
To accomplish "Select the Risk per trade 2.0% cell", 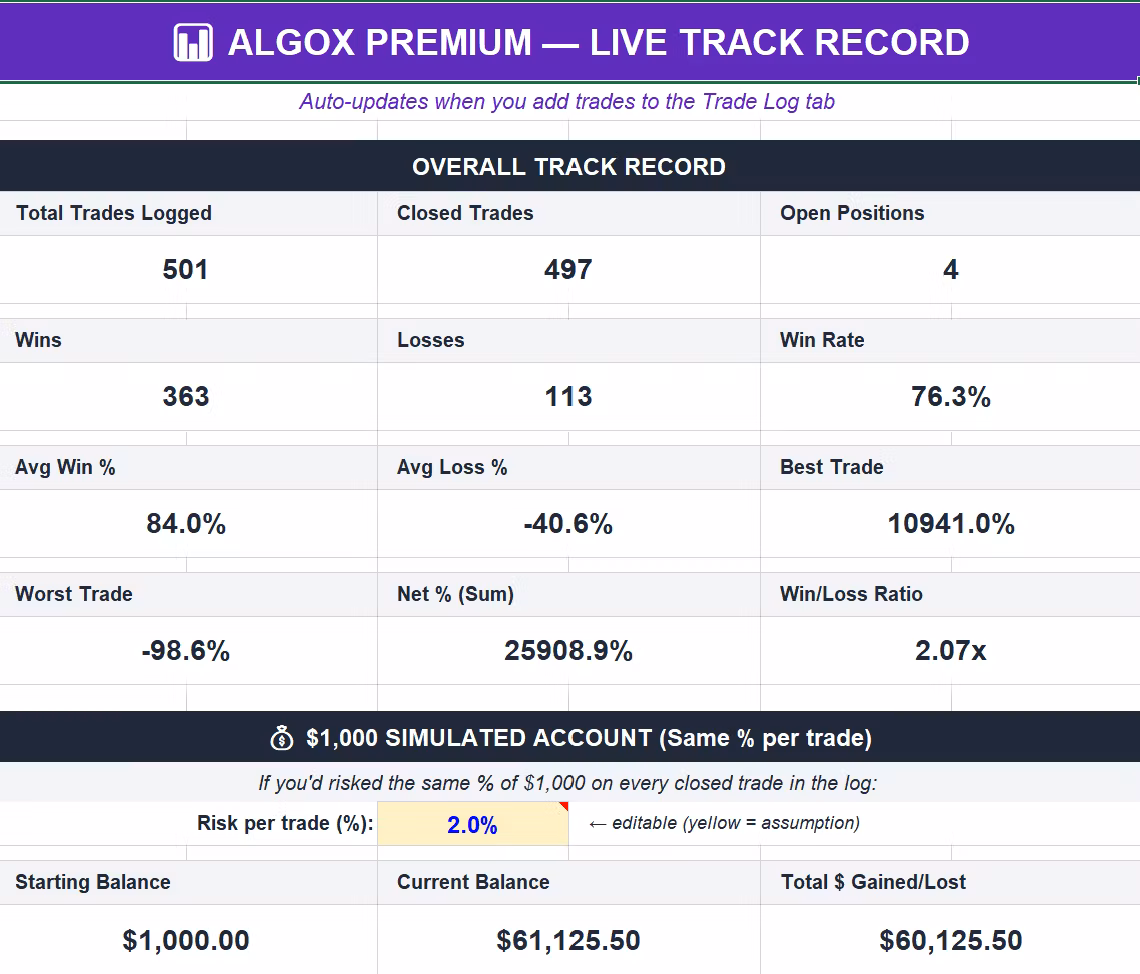I will (473, 824).
